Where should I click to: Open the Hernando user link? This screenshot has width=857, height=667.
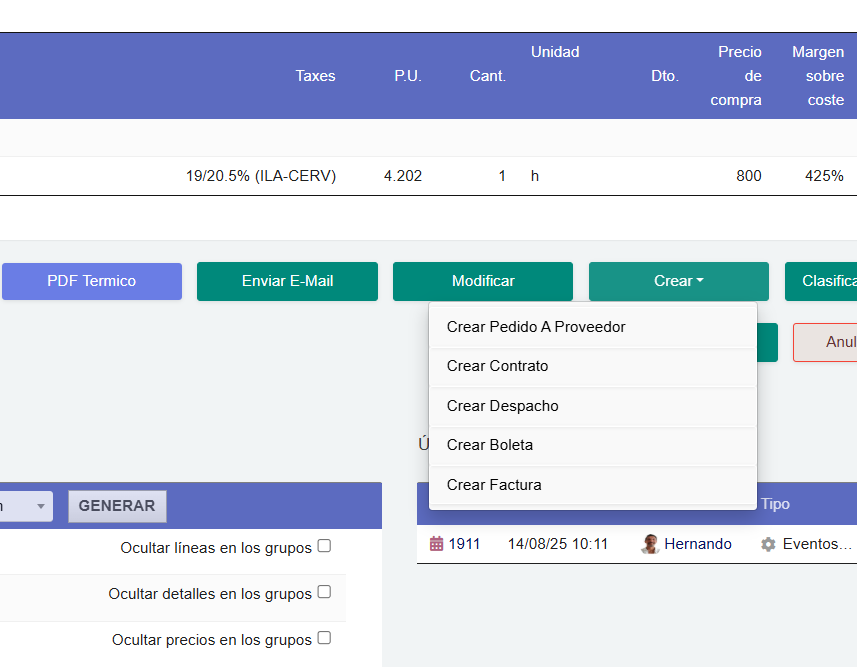point(698,543)
